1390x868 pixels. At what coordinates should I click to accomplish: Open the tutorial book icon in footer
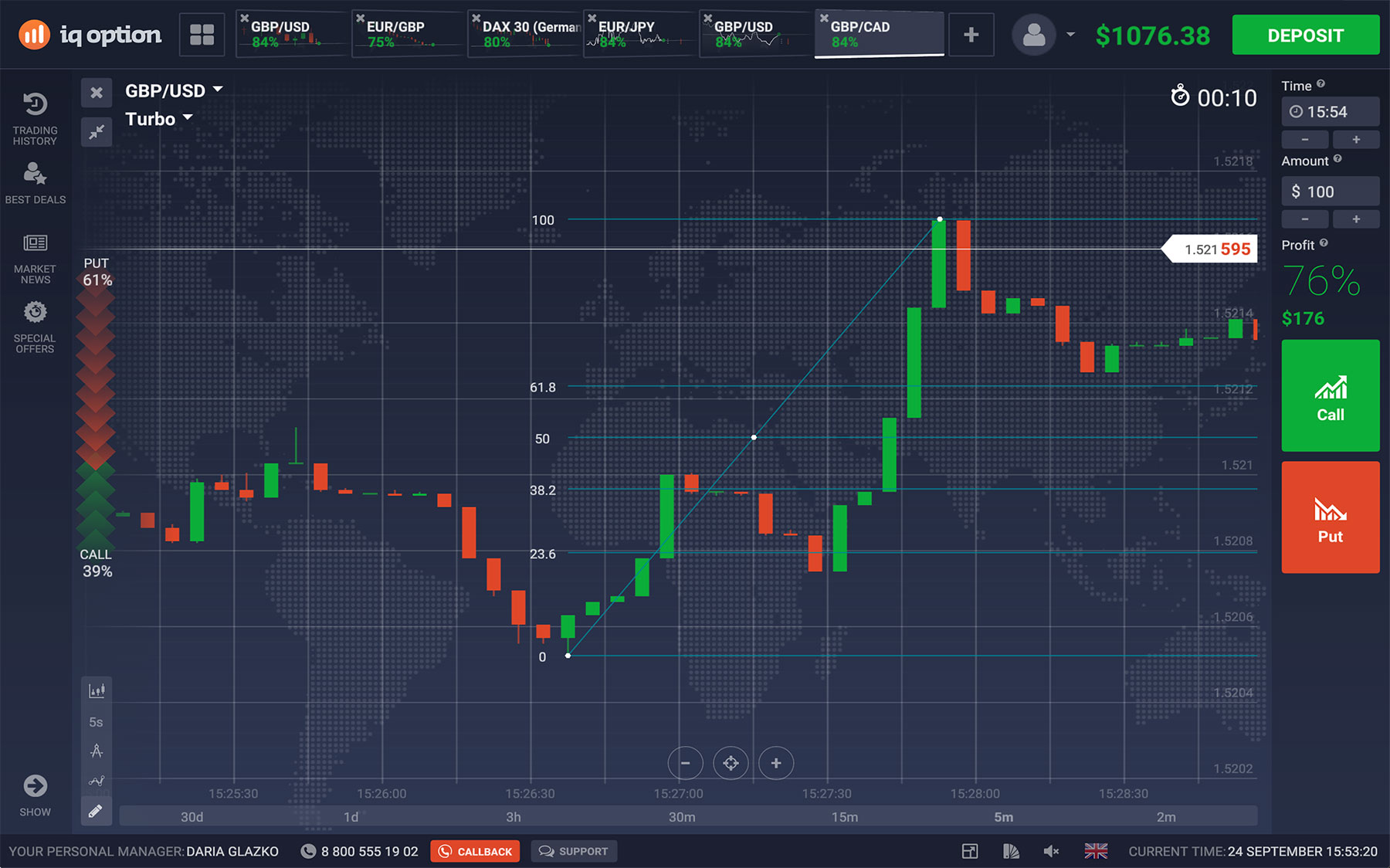coord(1011,851)
